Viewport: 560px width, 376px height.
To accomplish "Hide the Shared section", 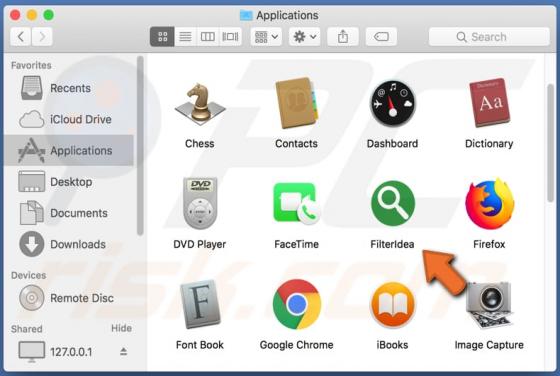I will tap(121, 328).
